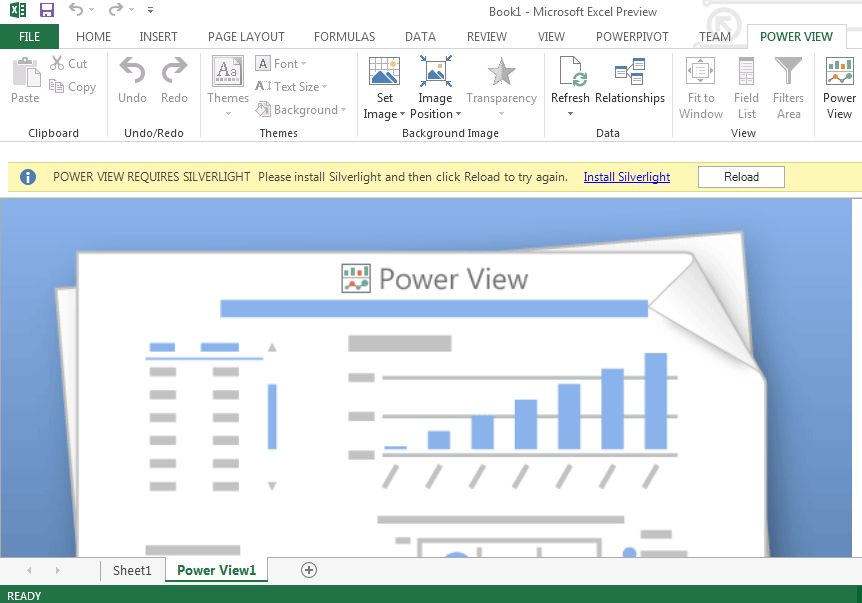This screenshot has height=603, width=862.
Task: Click the Redo arrow icon
Action: (174, 72)
